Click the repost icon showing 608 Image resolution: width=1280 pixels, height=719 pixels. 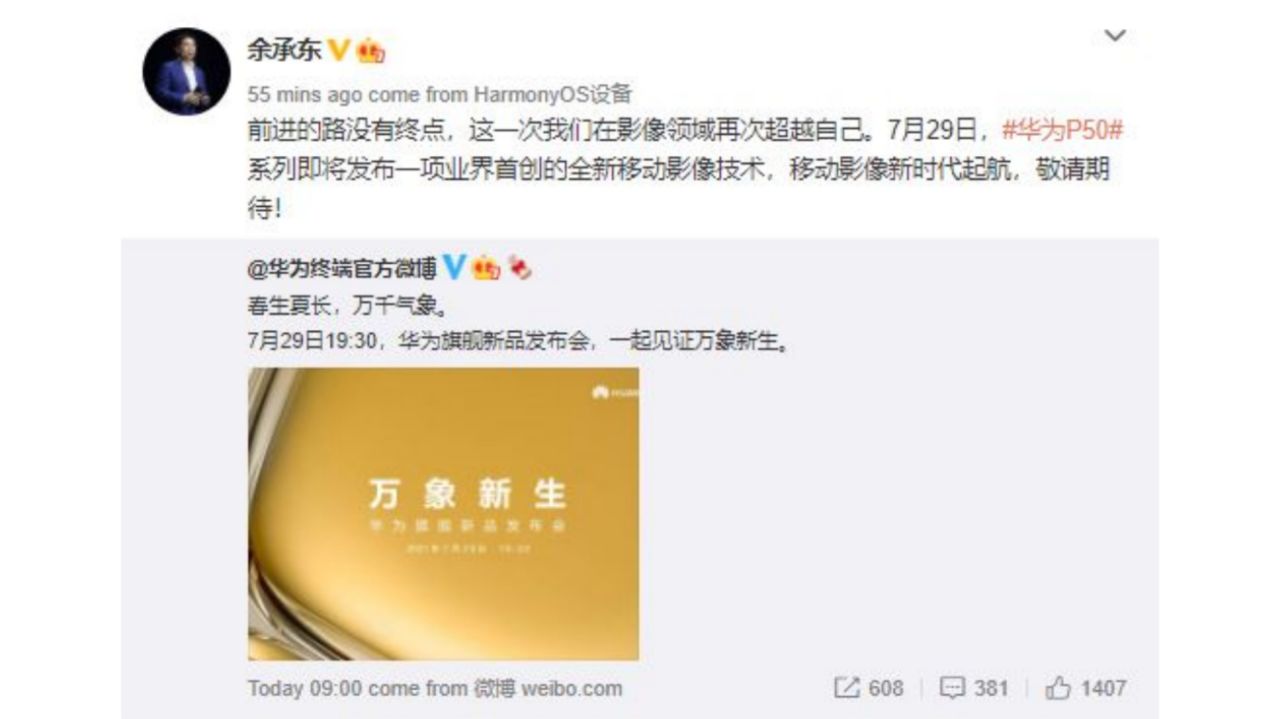coord(868,688)
